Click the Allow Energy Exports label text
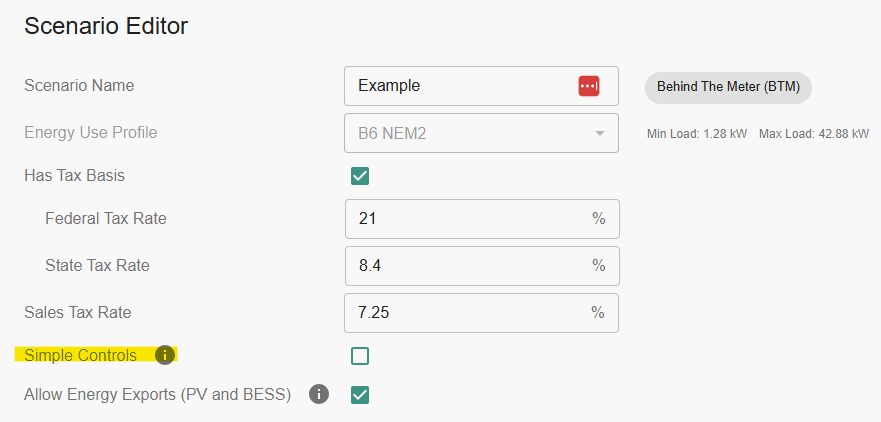 tap(157, 394)
